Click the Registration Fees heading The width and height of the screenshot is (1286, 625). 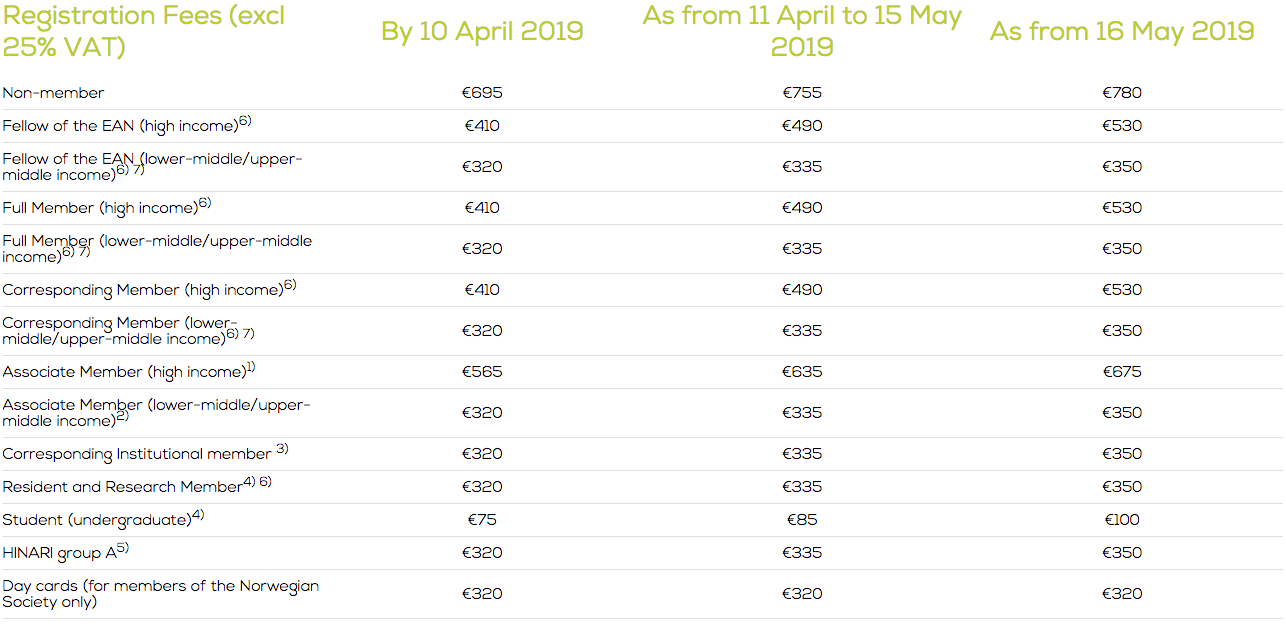(144, 31)
